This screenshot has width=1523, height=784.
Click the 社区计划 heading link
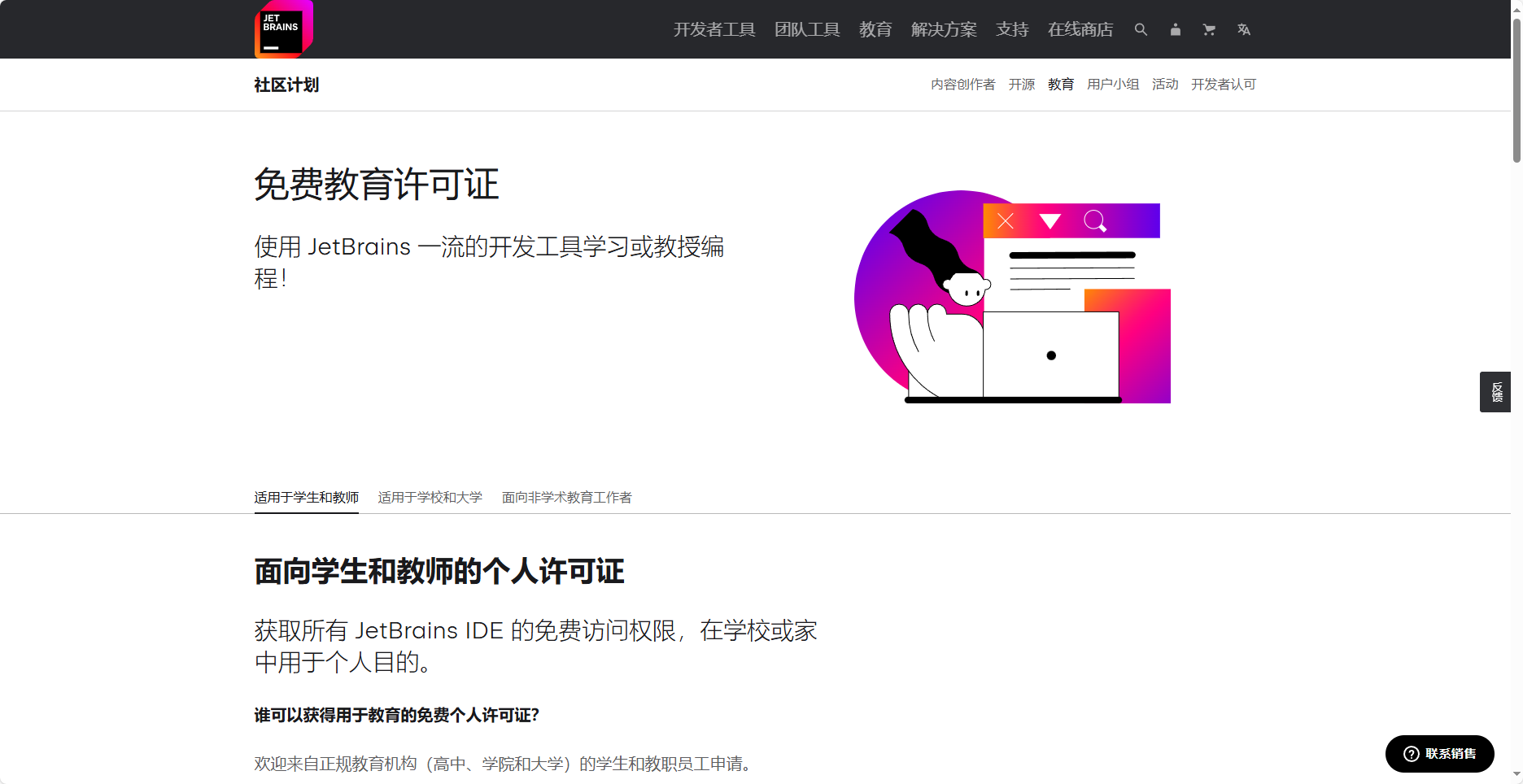[286, 85]
